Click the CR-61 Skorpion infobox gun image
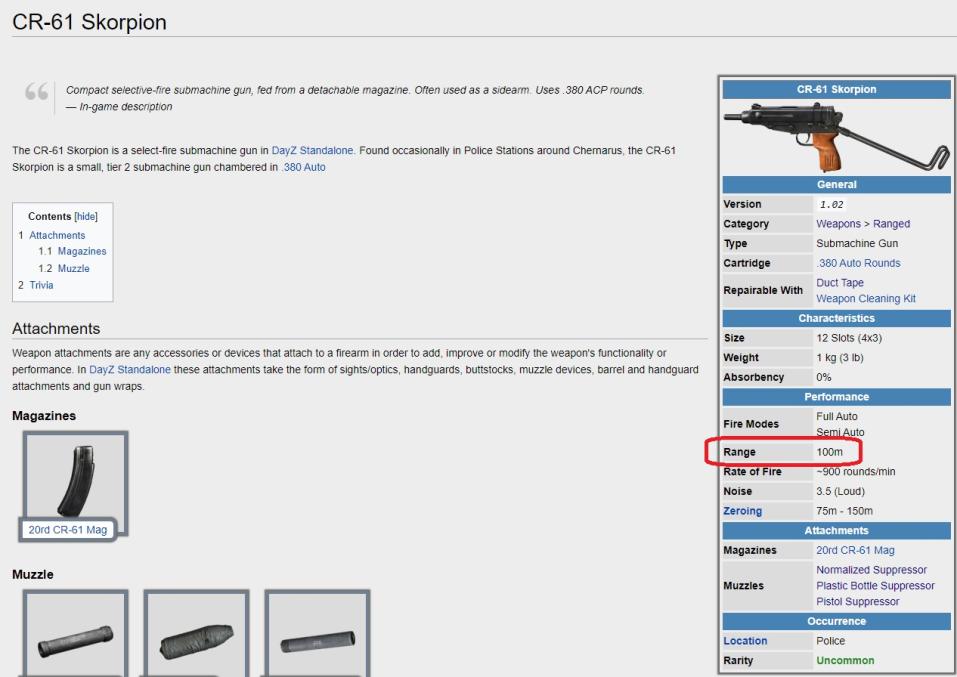 click(x=837, y=137)
